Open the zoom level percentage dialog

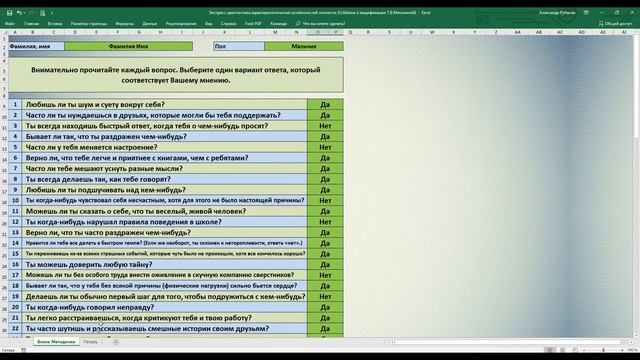pos(632,350)
